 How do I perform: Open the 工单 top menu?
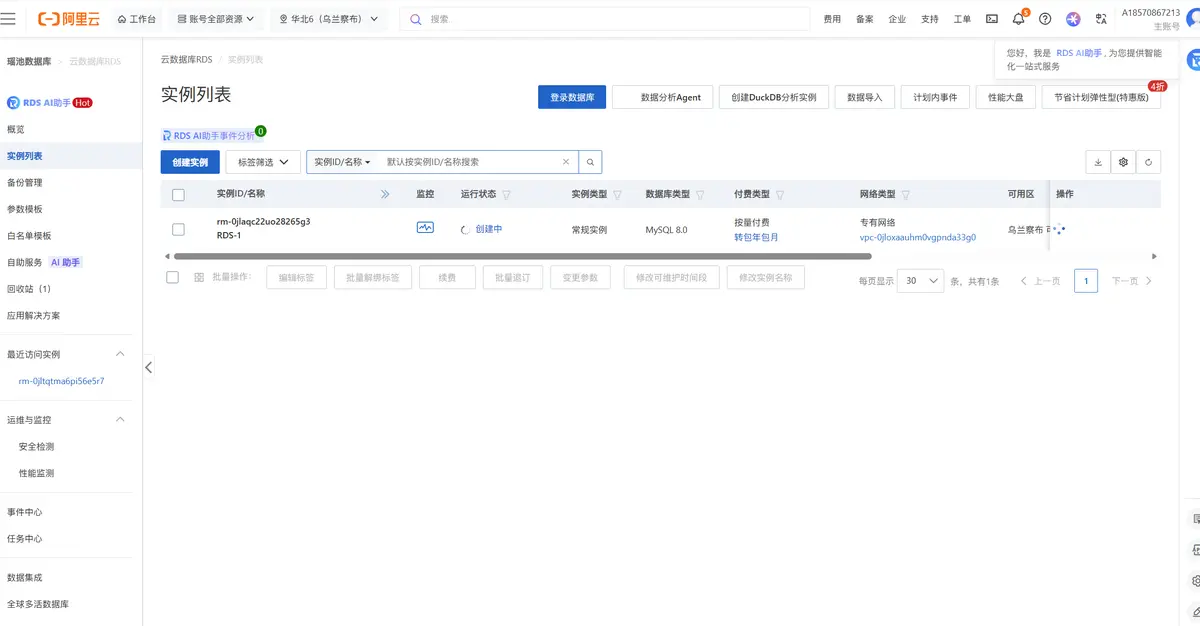click(x=962, y=19)
